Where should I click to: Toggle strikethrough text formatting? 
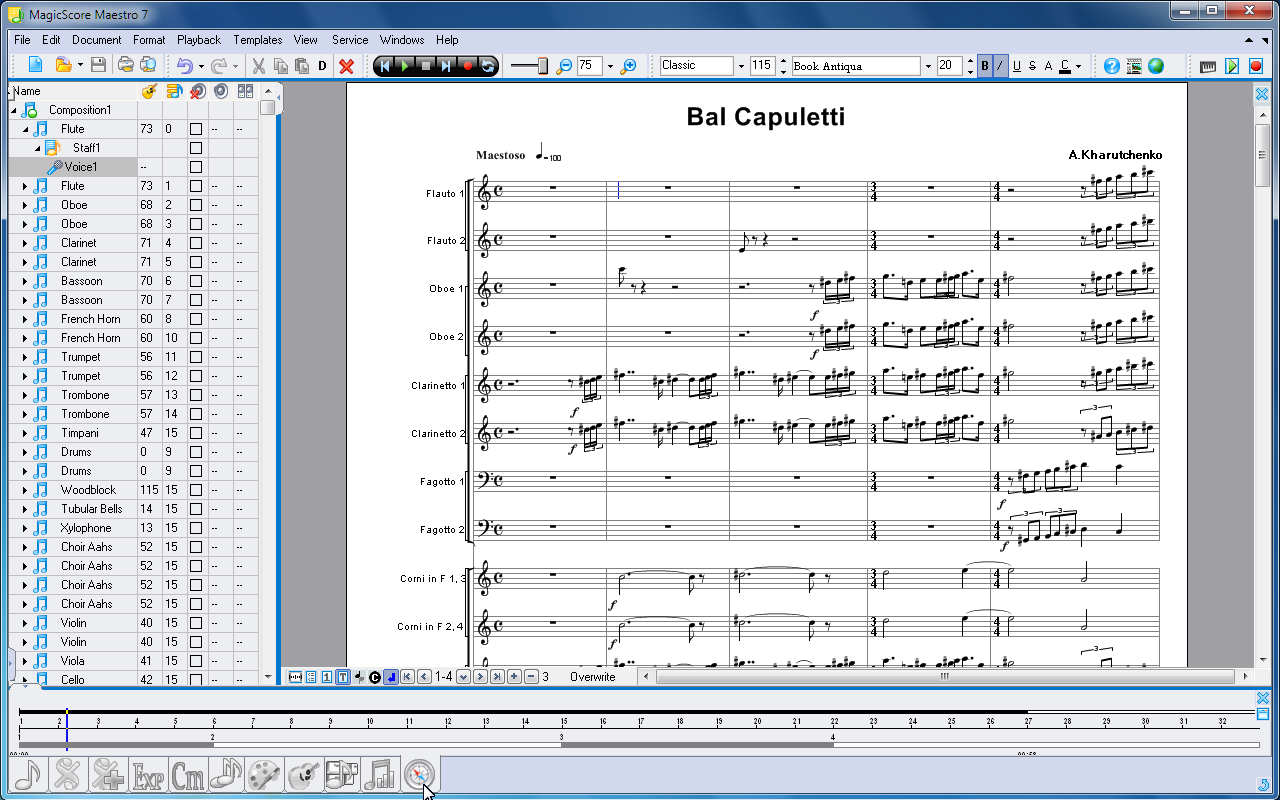[1032, 66]
